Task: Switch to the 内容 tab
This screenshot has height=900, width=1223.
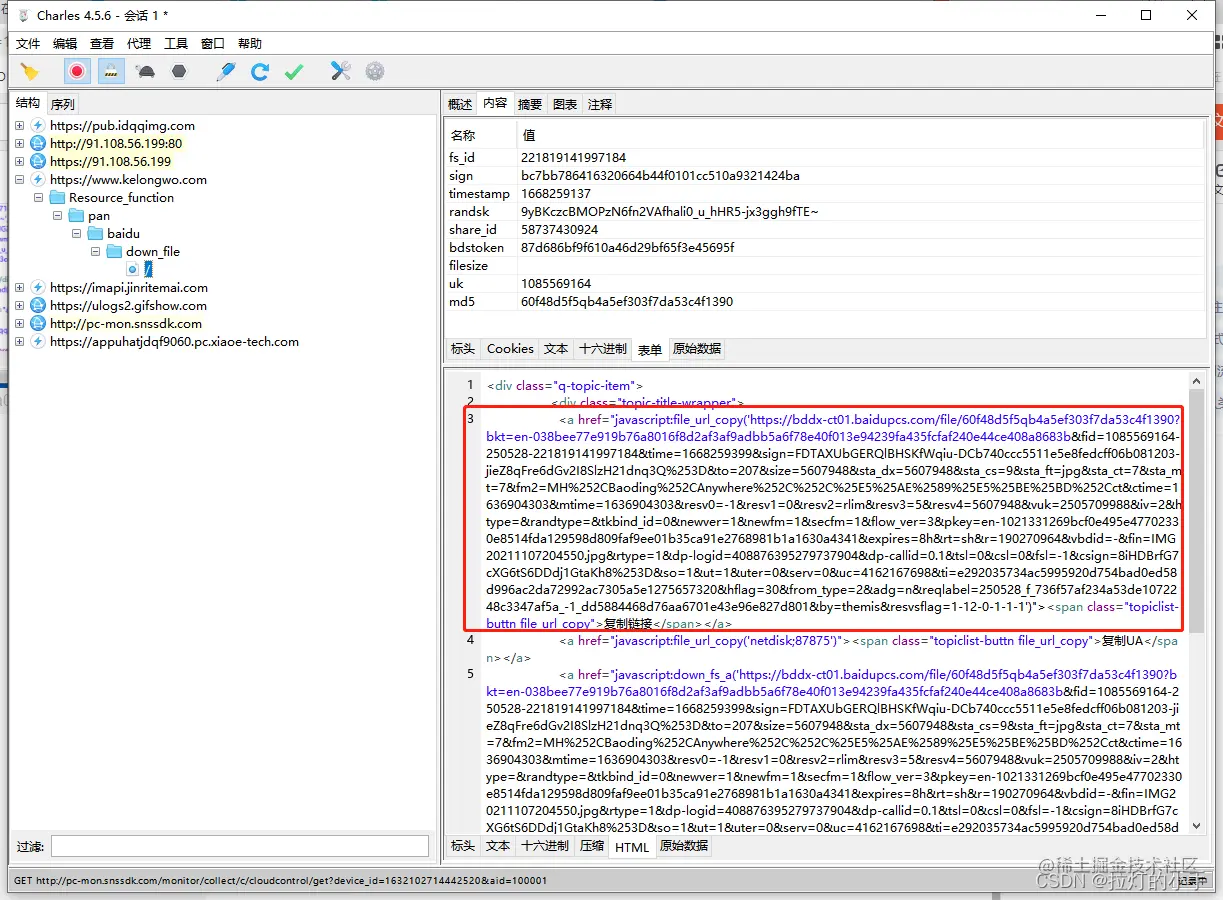Action: point(495,103)
